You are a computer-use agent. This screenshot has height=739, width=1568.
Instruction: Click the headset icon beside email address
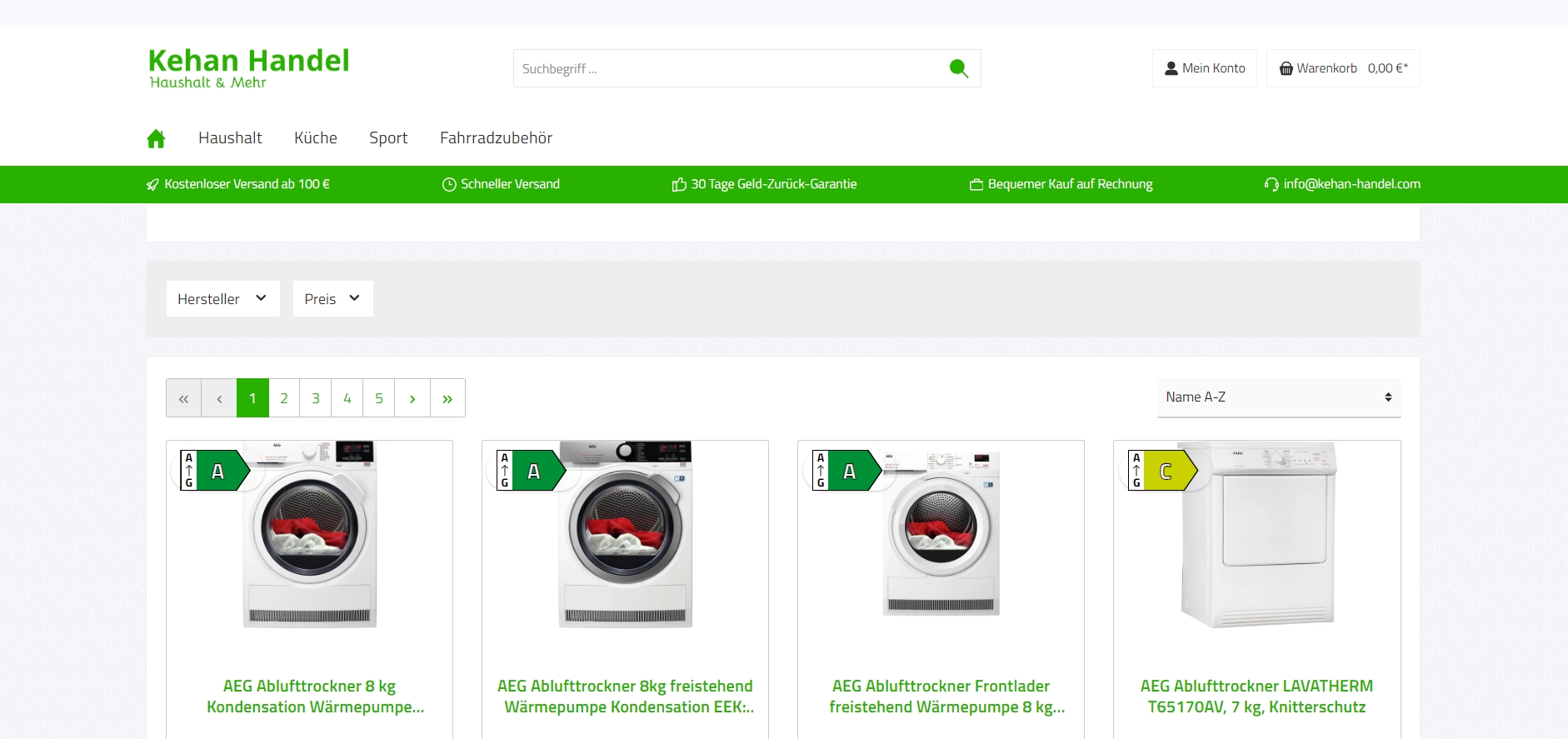(1271, 184)
